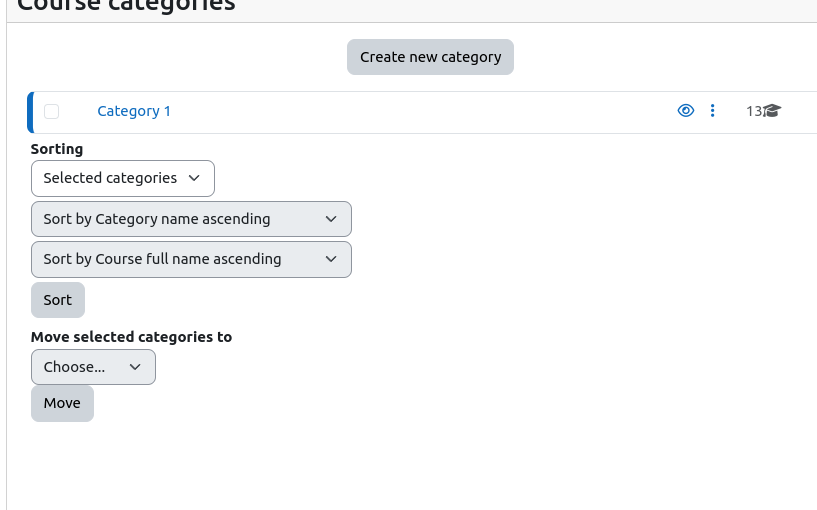This screenshot has height=510, width=817.
Task: Click the Sorting label text
Action: [x=57, y=149]
